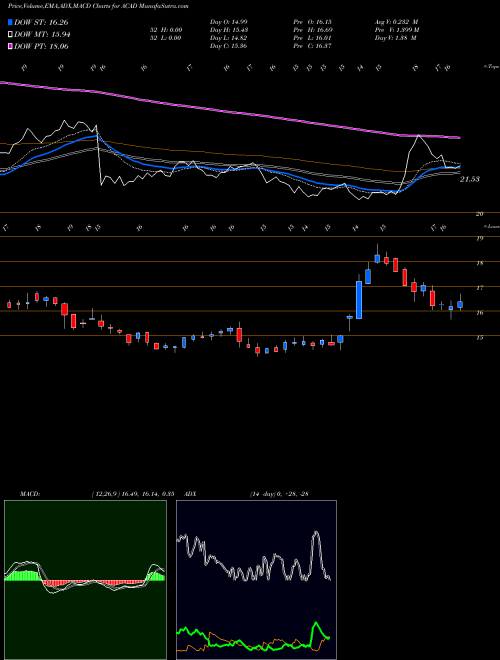Select the 'DOW MT: 15.94' label
This screenshot has width=500, height=660.
(42, 35)
